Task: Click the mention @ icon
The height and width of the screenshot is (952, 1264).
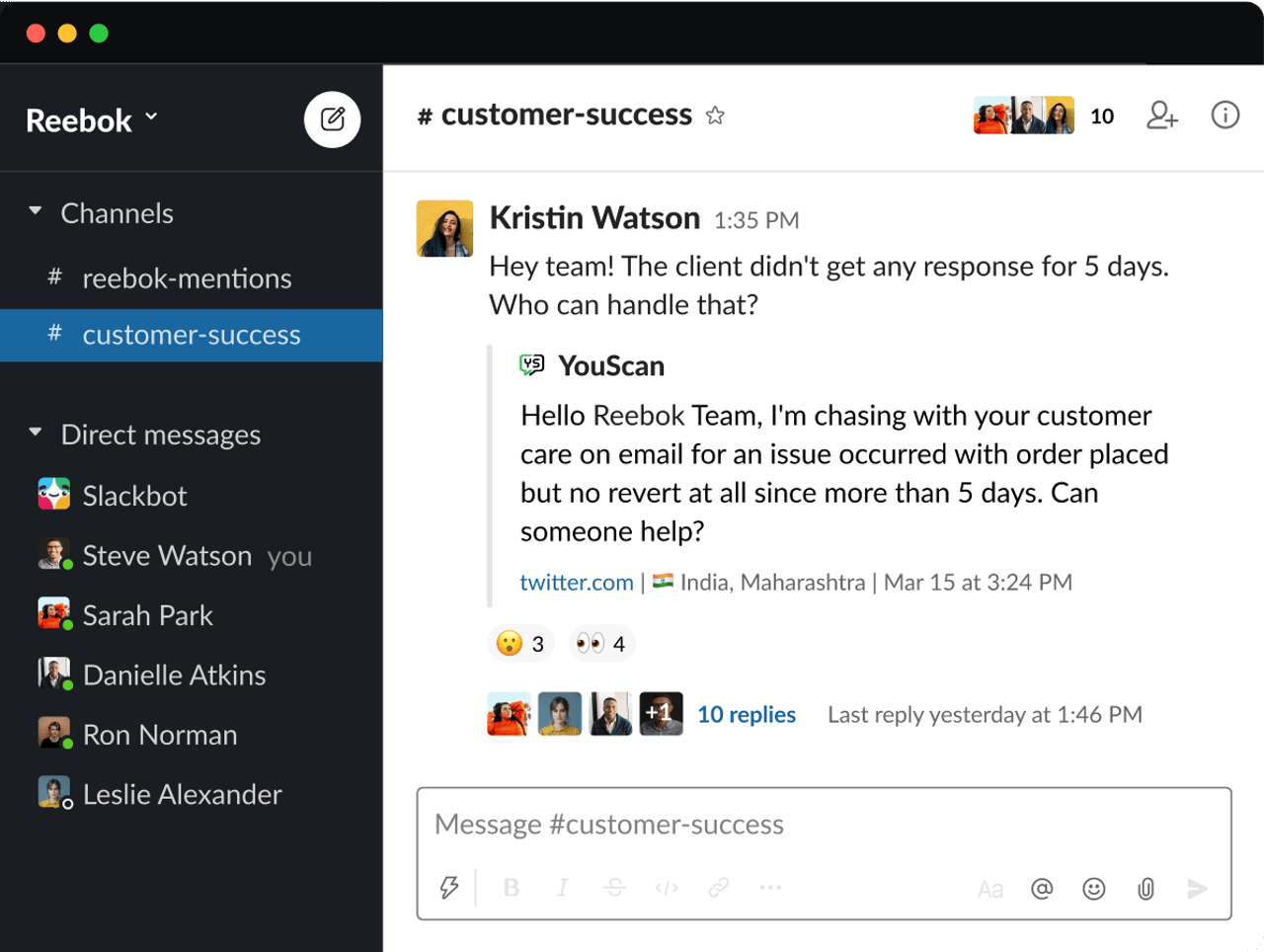Action: pyautogui.click(x=1041, y=889)
